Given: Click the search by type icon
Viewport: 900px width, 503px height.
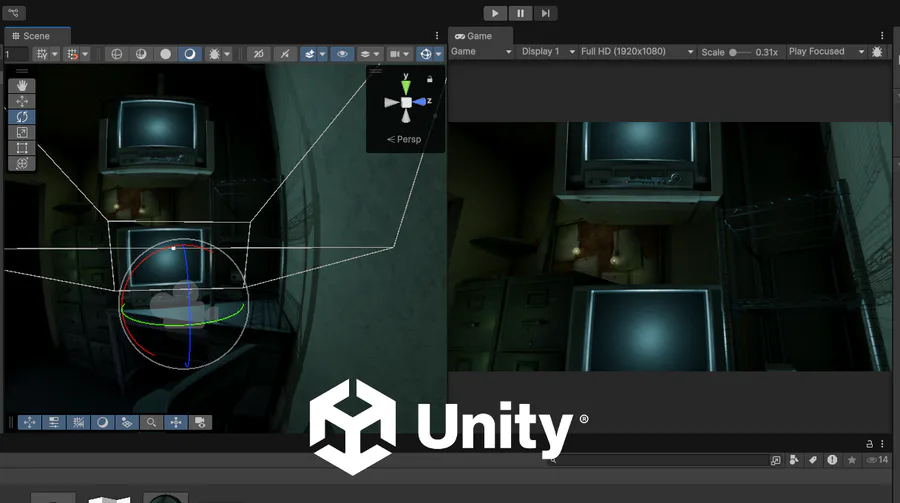Looking at the screenshot, I should (x=794, y=460).
